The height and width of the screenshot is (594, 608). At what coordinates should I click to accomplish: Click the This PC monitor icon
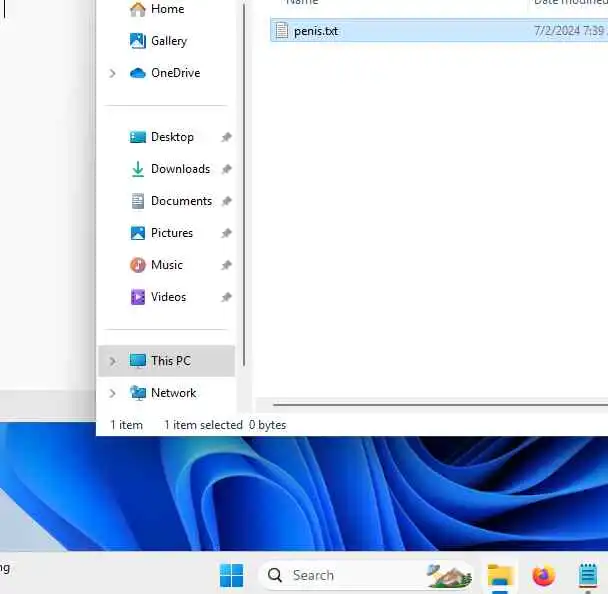[x=138, y=361]
